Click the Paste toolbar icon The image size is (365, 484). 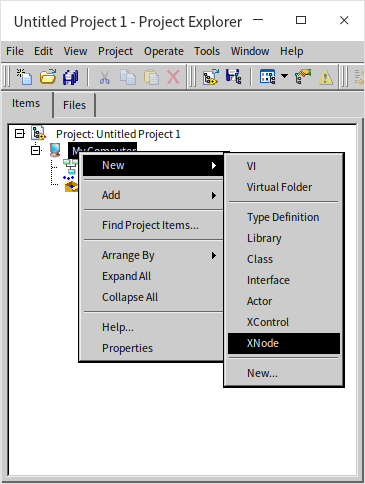click(151, 77)
